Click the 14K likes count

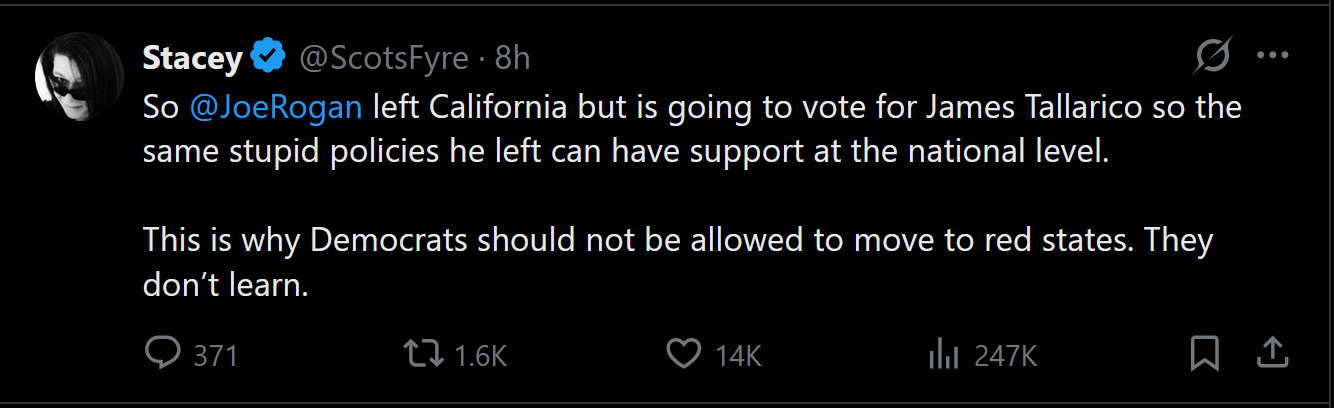pos(738,354)
